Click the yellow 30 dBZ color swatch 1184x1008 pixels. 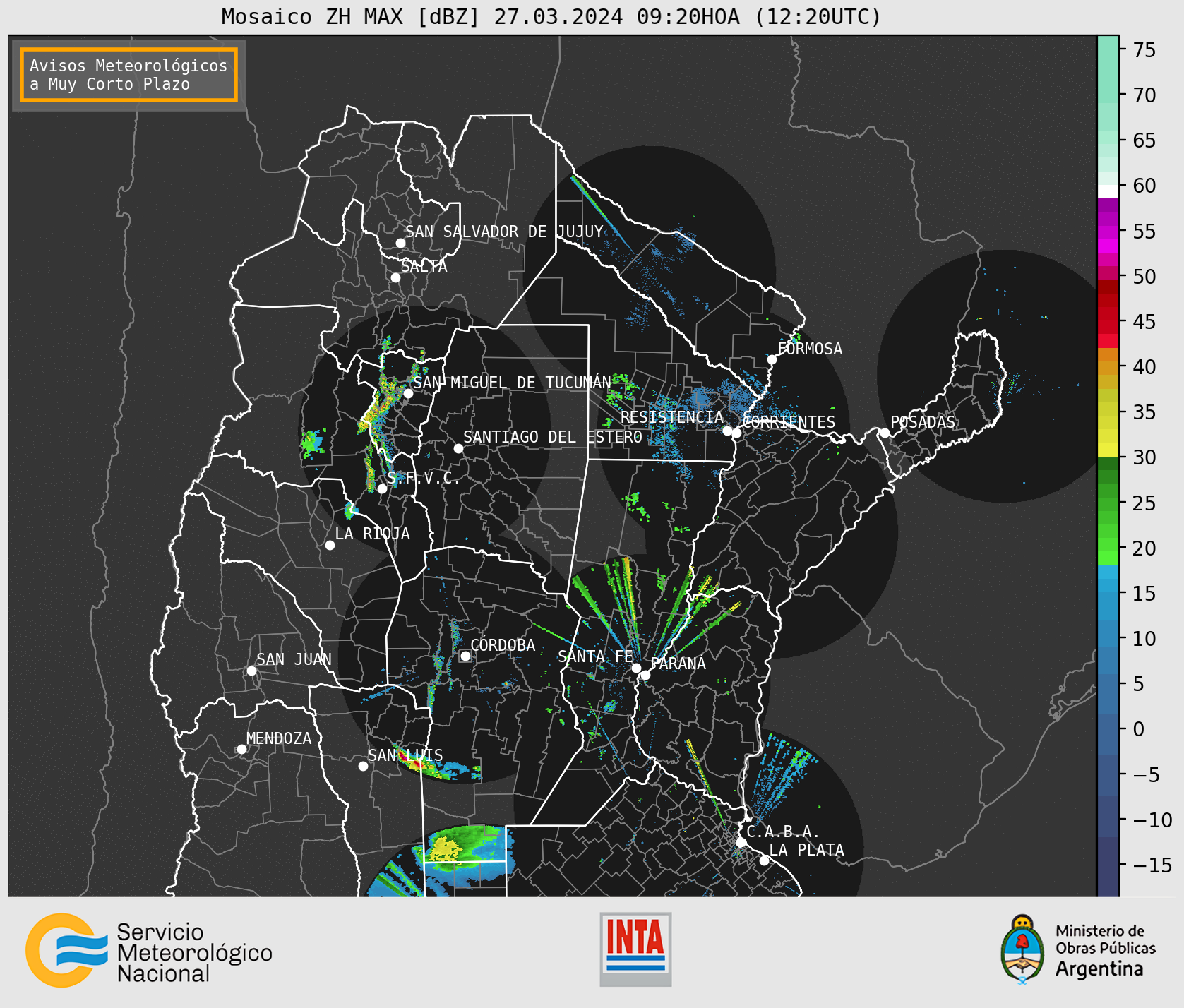[x=1108, y=450]
